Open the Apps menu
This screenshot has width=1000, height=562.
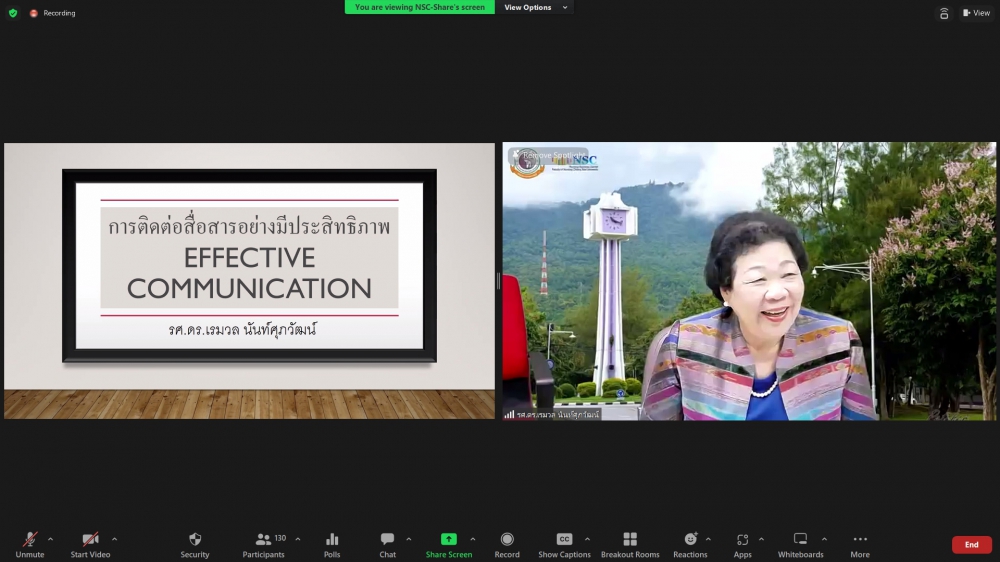[742, 540]
